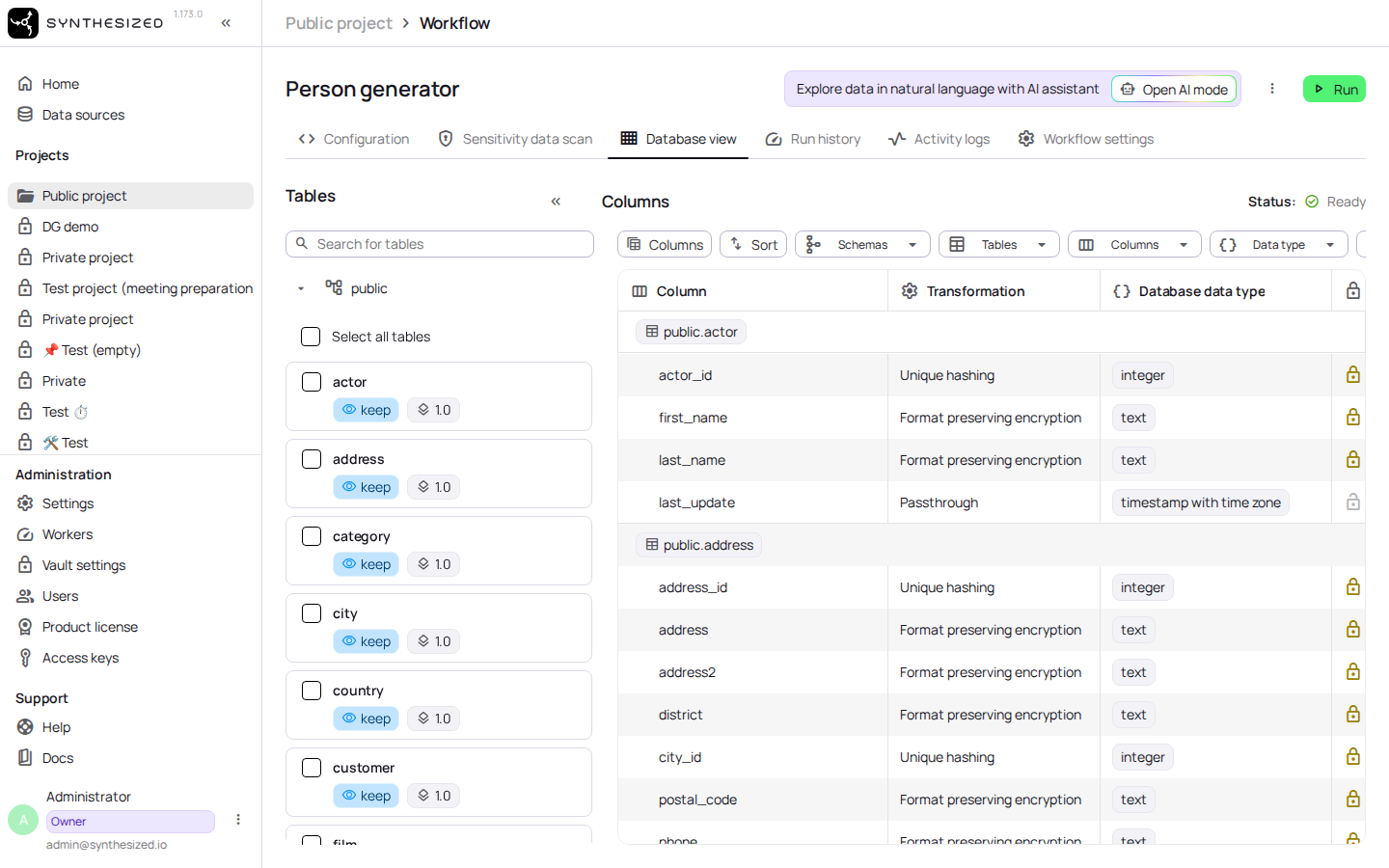Open the Schemas filter dropdown
Viewport: 1389px width, 868px height.
click(862, 244)
